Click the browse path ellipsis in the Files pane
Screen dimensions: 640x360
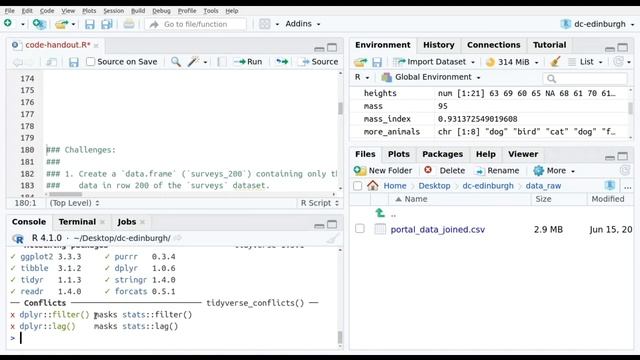click(628, 186)
